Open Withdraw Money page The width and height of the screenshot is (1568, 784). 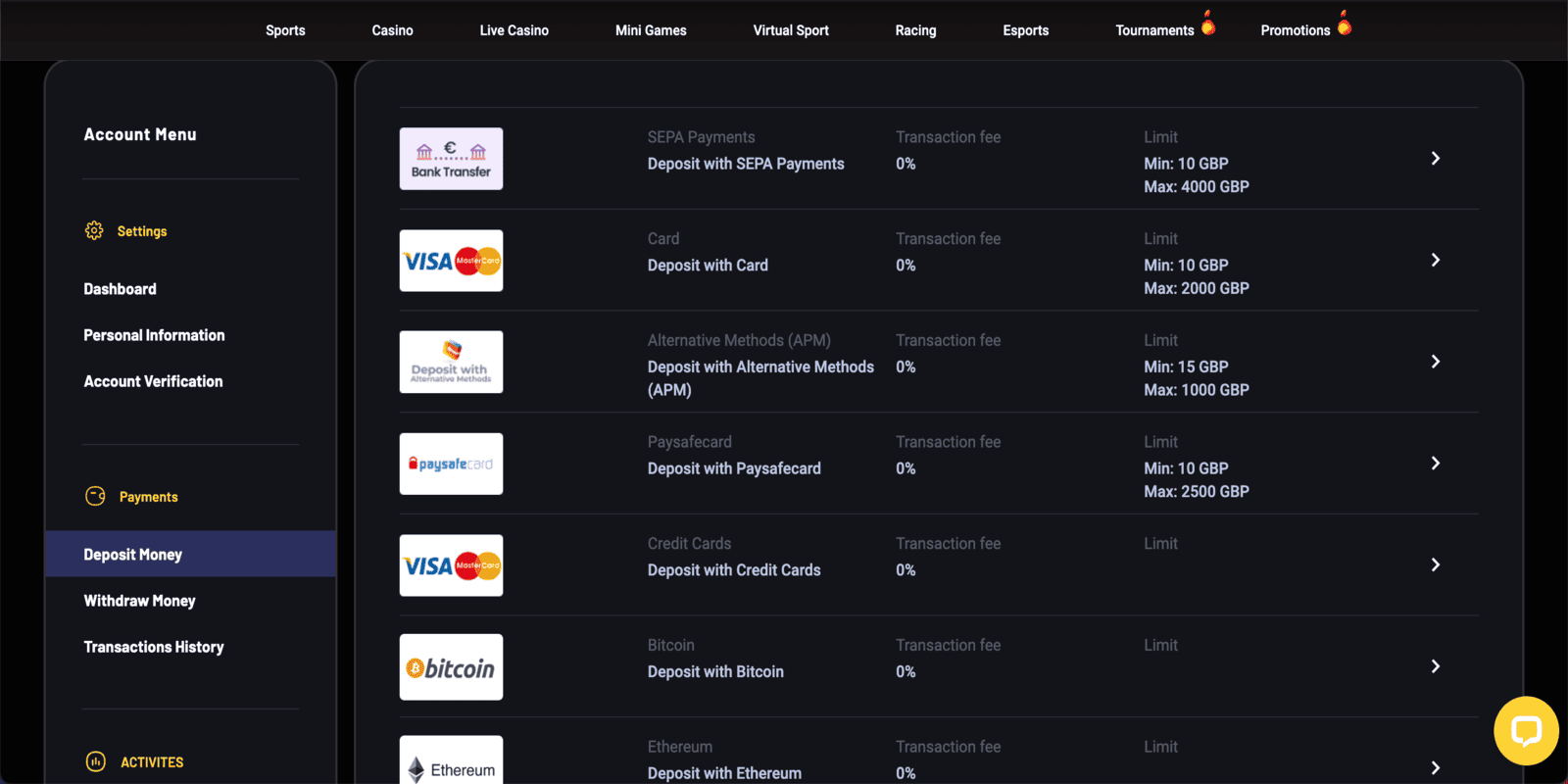pyautogui.click(x=139, y=601)
